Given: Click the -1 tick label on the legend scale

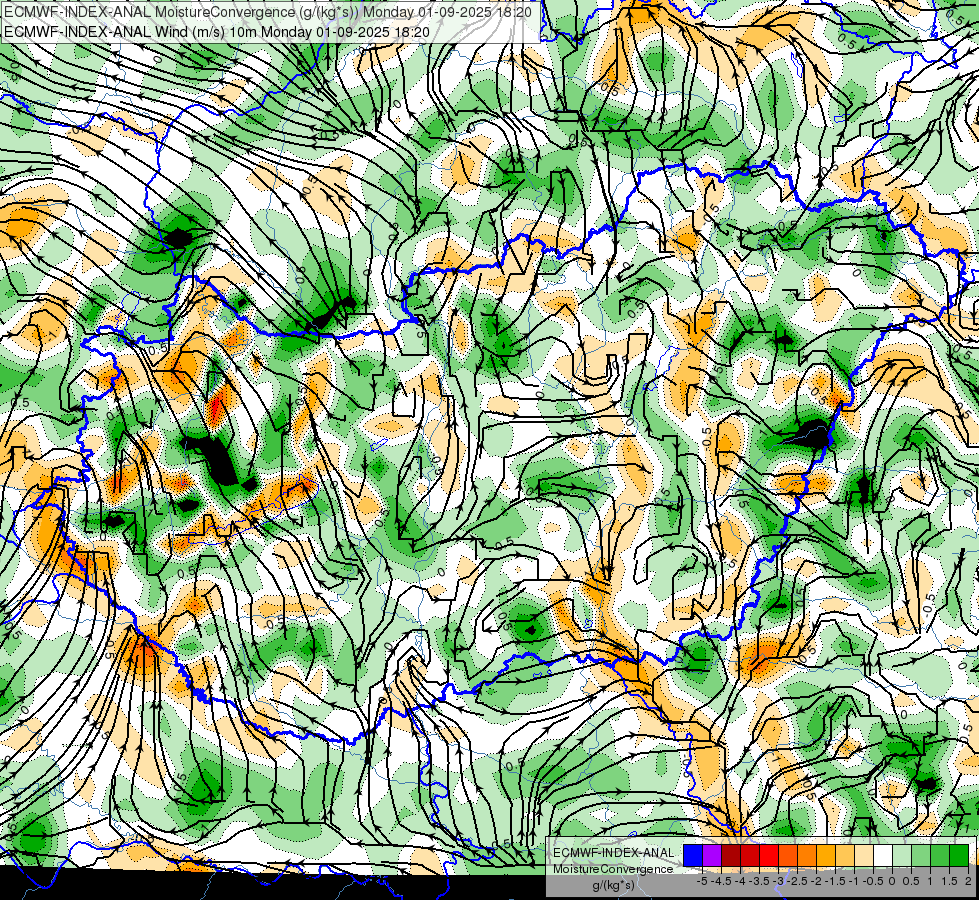Looking at the screenshot, I should coord(854,881).
